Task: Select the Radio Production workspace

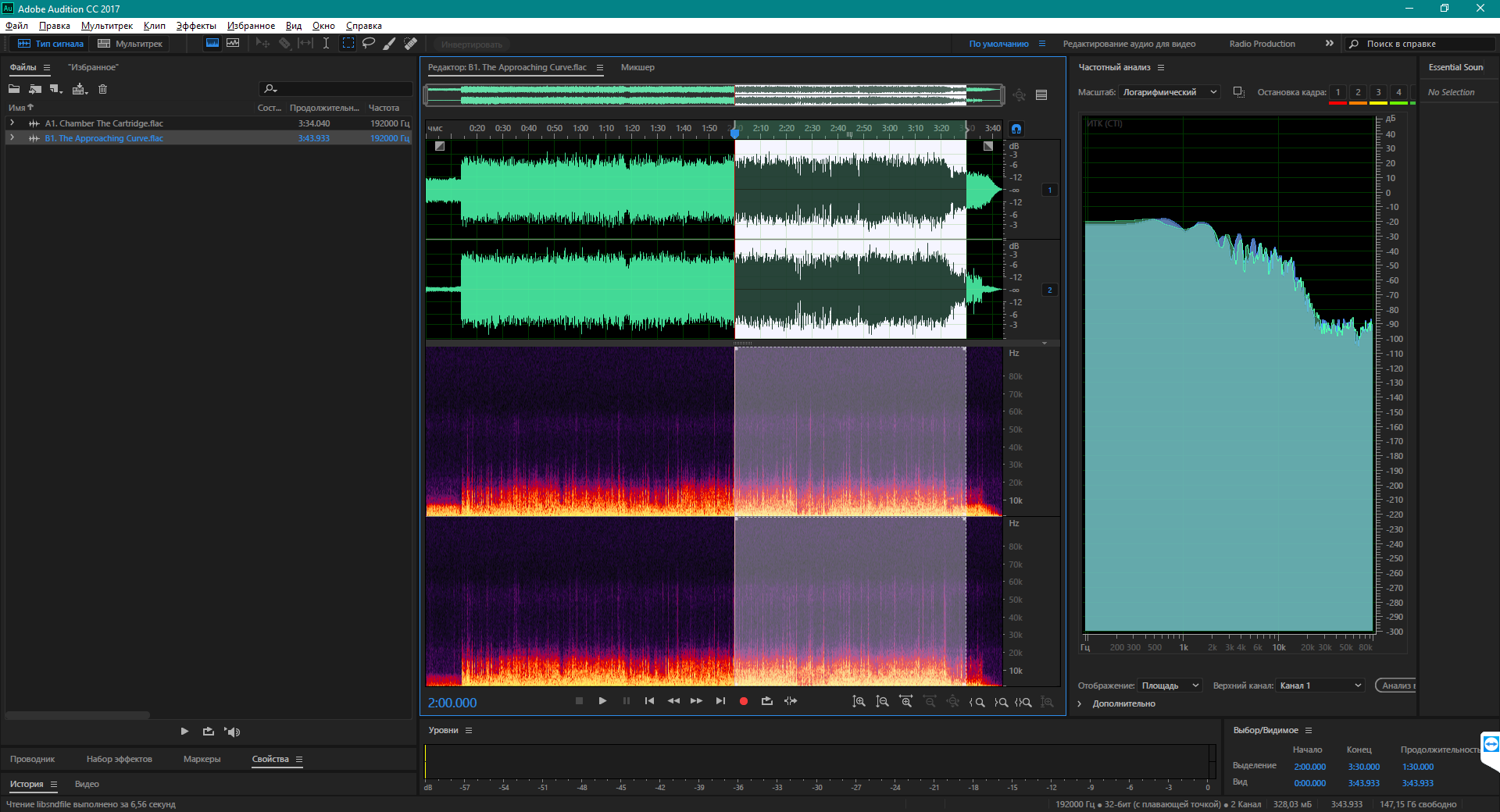Action: [x=1262, y=44]
